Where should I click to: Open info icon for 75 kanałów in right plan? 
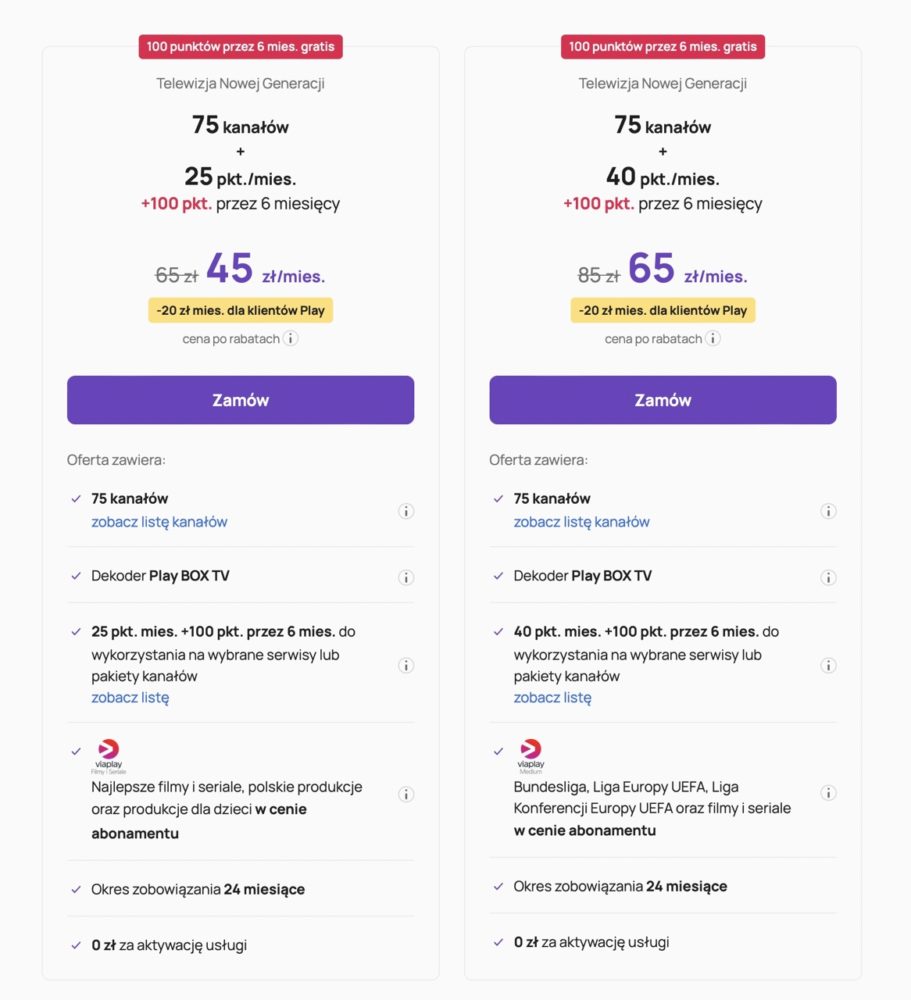pyautogui.click(x=828, y=511)
